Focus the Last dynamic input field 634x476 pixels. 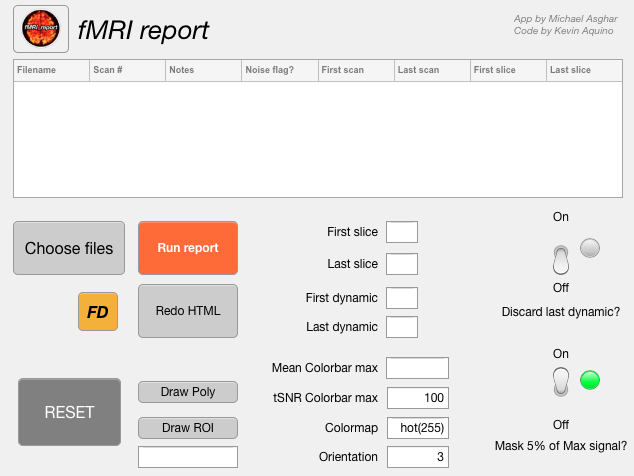(402, 327)
